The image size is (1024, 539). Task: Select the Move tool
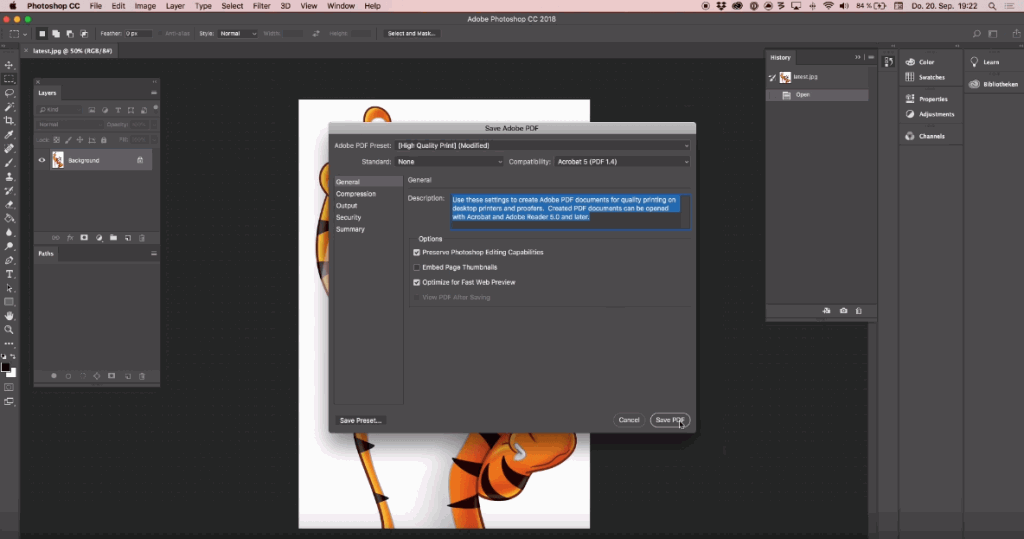(x=9, y=65)
